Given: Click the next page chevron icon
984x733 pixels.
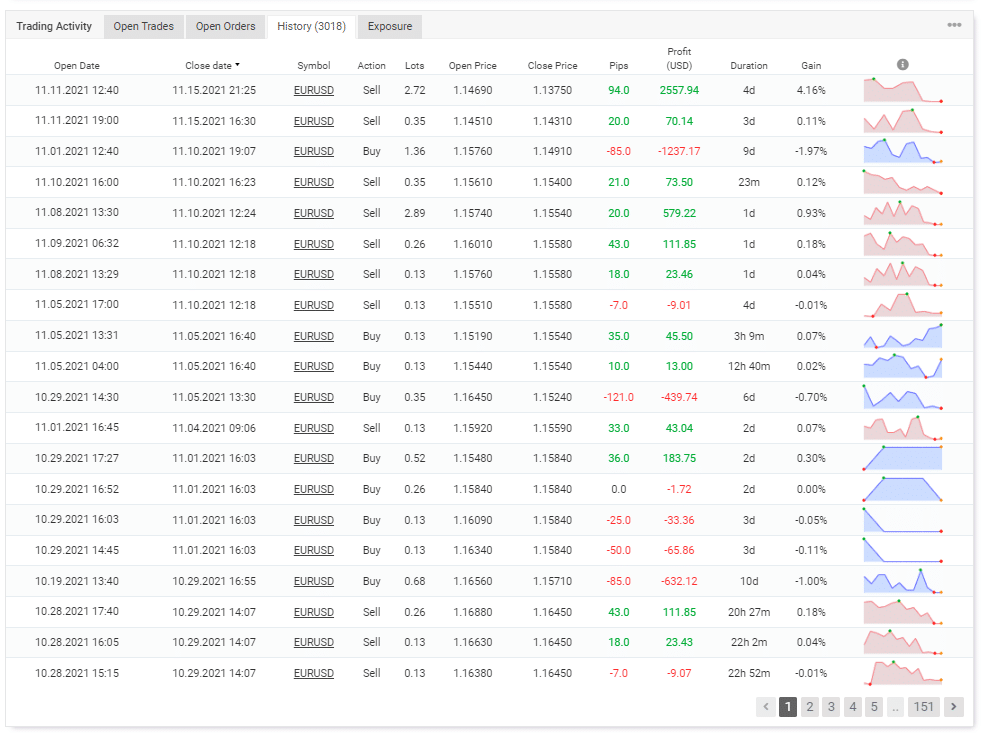Looking at the screenshot, I should tap(953, 706).
